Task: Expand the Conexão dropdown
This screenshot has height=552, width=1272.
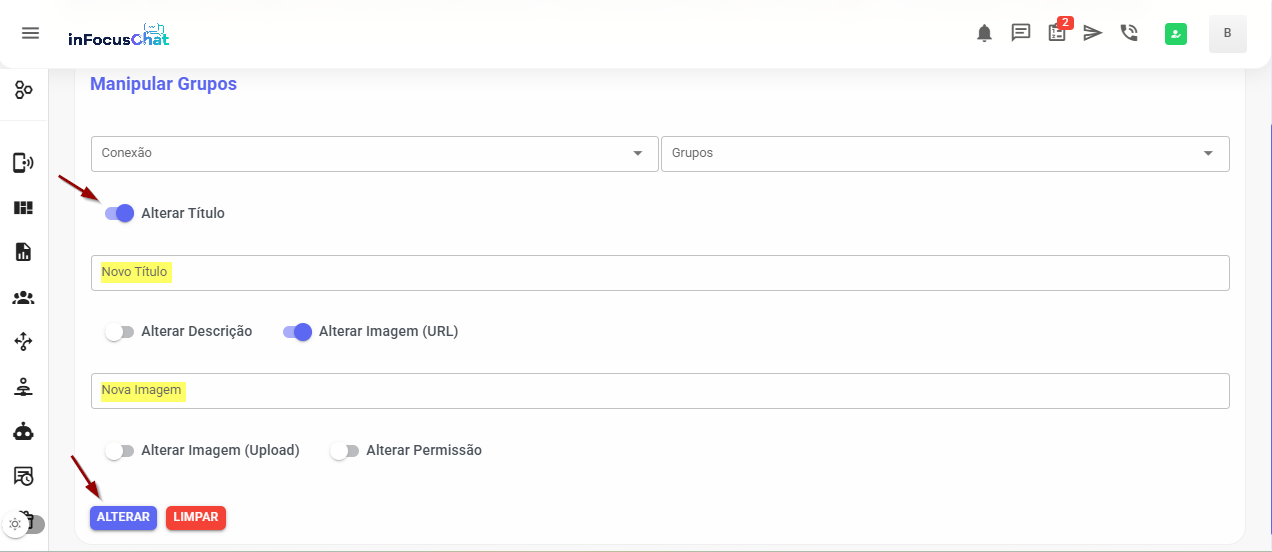Action: [374, 154]
